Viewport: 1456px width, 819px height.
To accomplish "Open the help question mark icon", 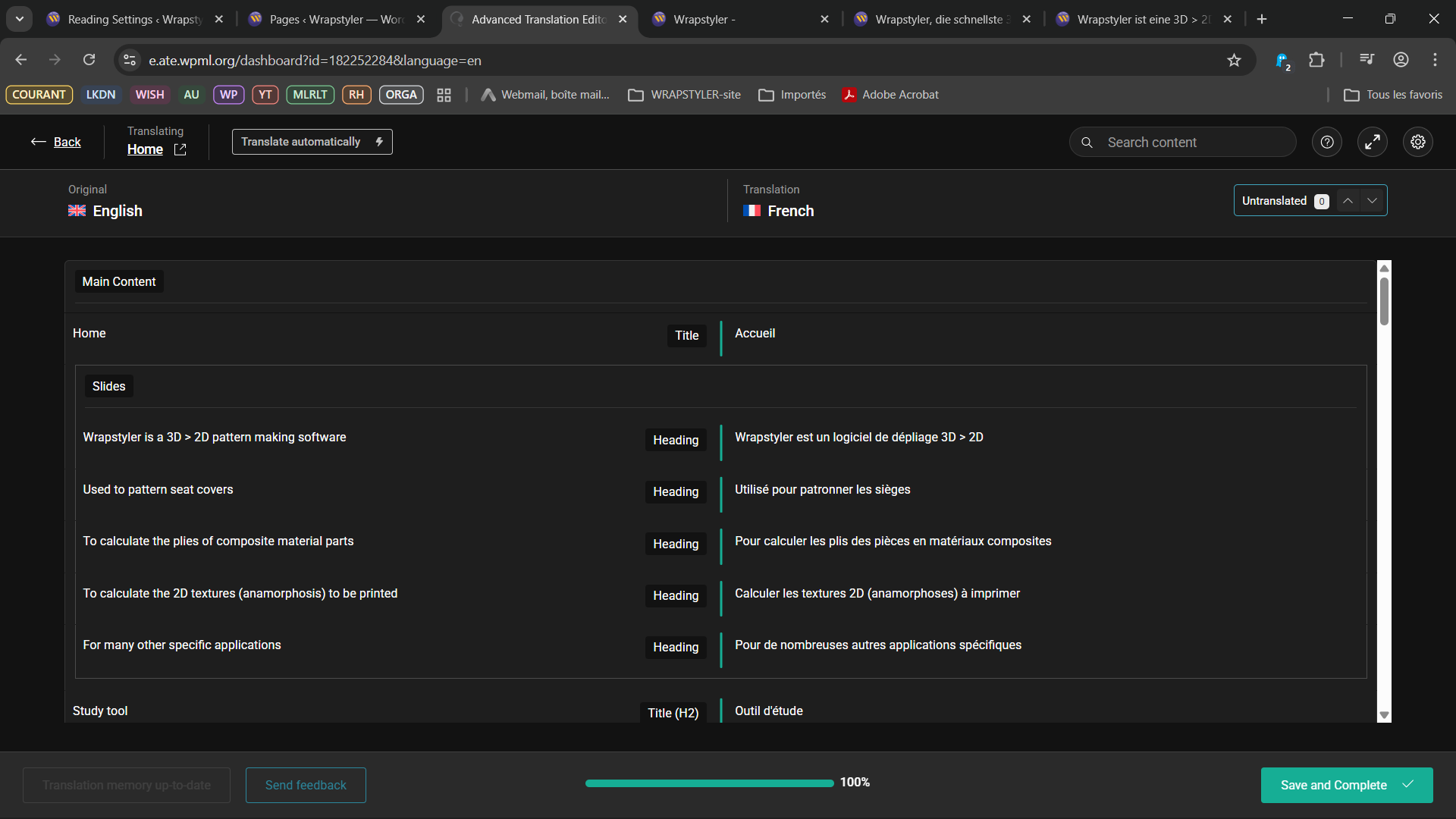I will (x=1326, y=143).
